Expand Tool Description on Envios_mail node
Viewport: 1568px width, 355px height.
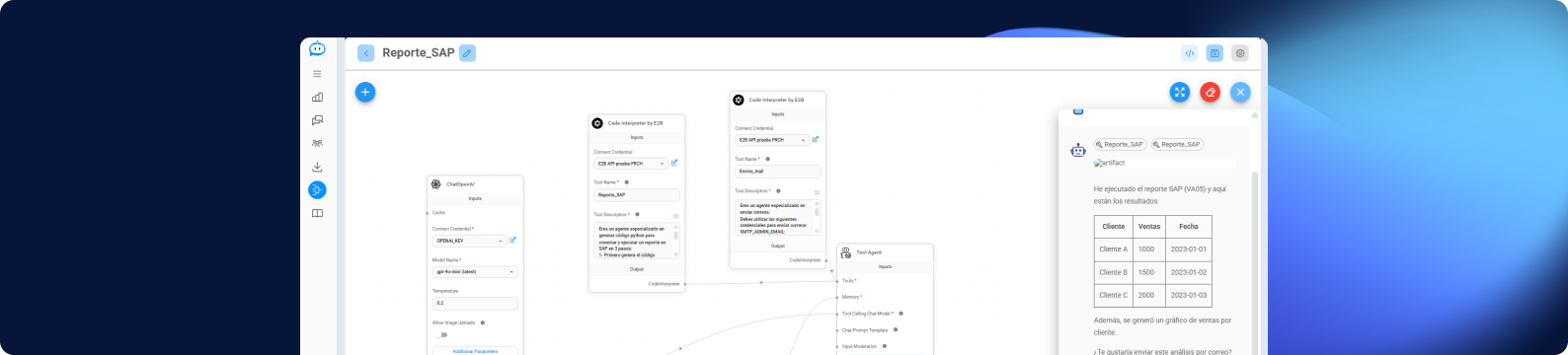tap(818, 191)
